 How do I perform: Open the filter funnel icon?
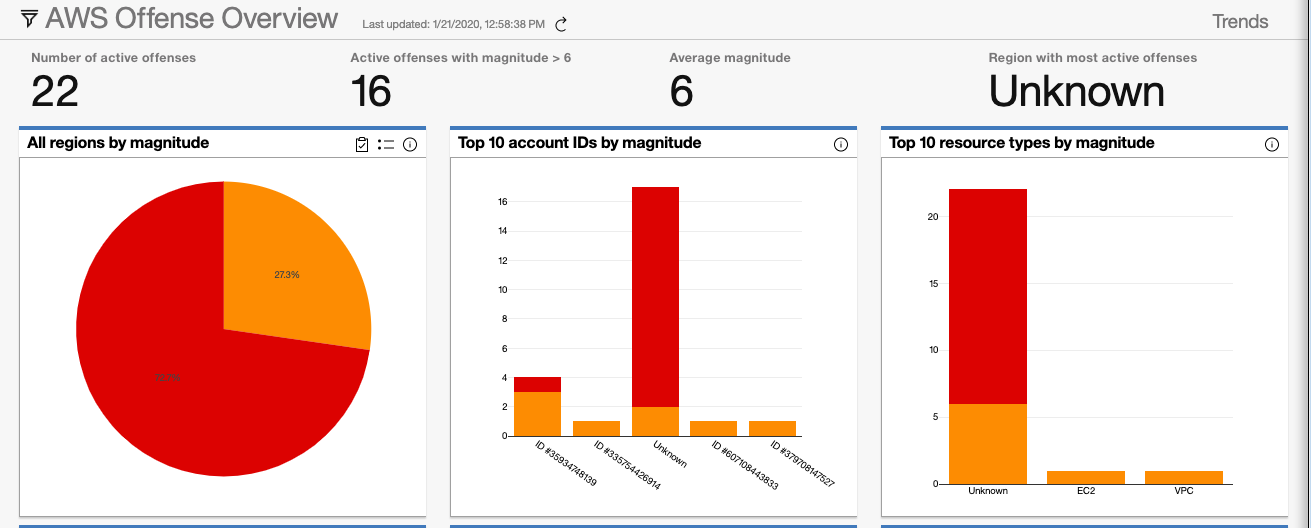[29, 19]
